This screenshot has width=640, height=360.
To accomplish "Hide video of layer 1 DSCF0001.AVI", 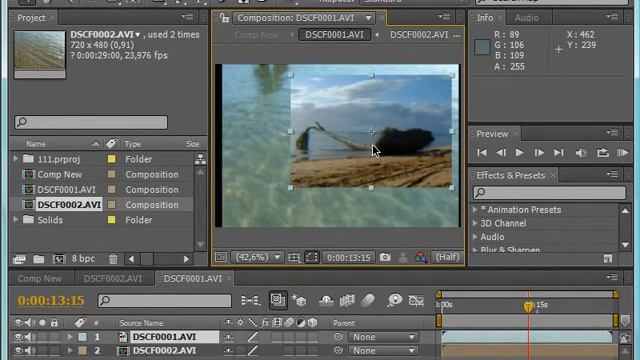I will tap(19, 337).
